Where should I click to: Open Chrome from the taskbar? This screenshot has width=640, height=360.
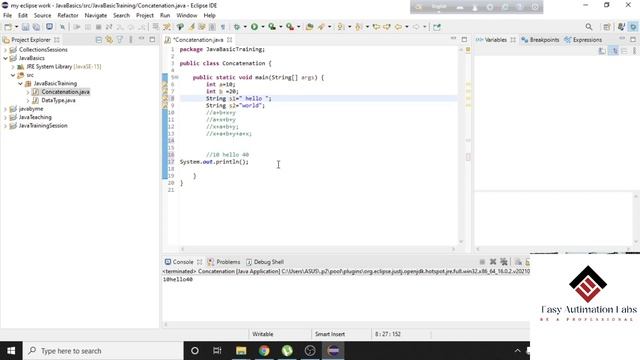click(264, 351)
